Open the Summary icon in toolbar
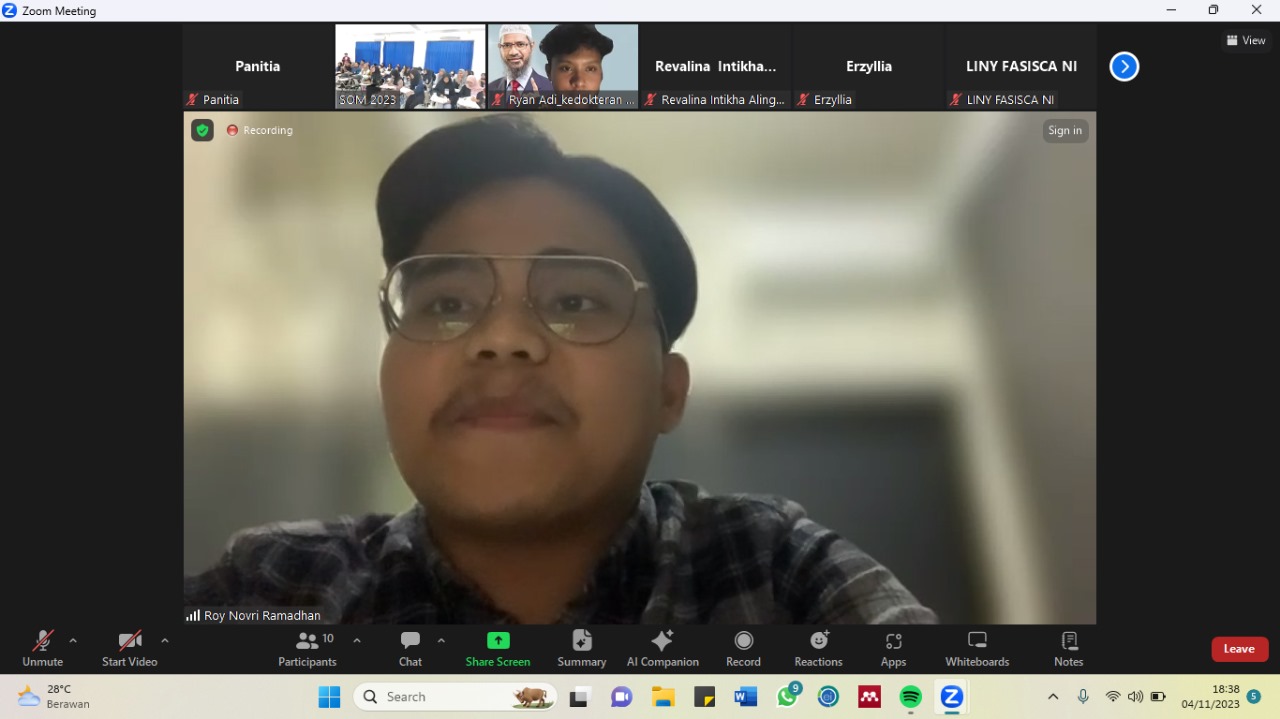Screen dimensions: 1280x719 (x=581, y=648)
